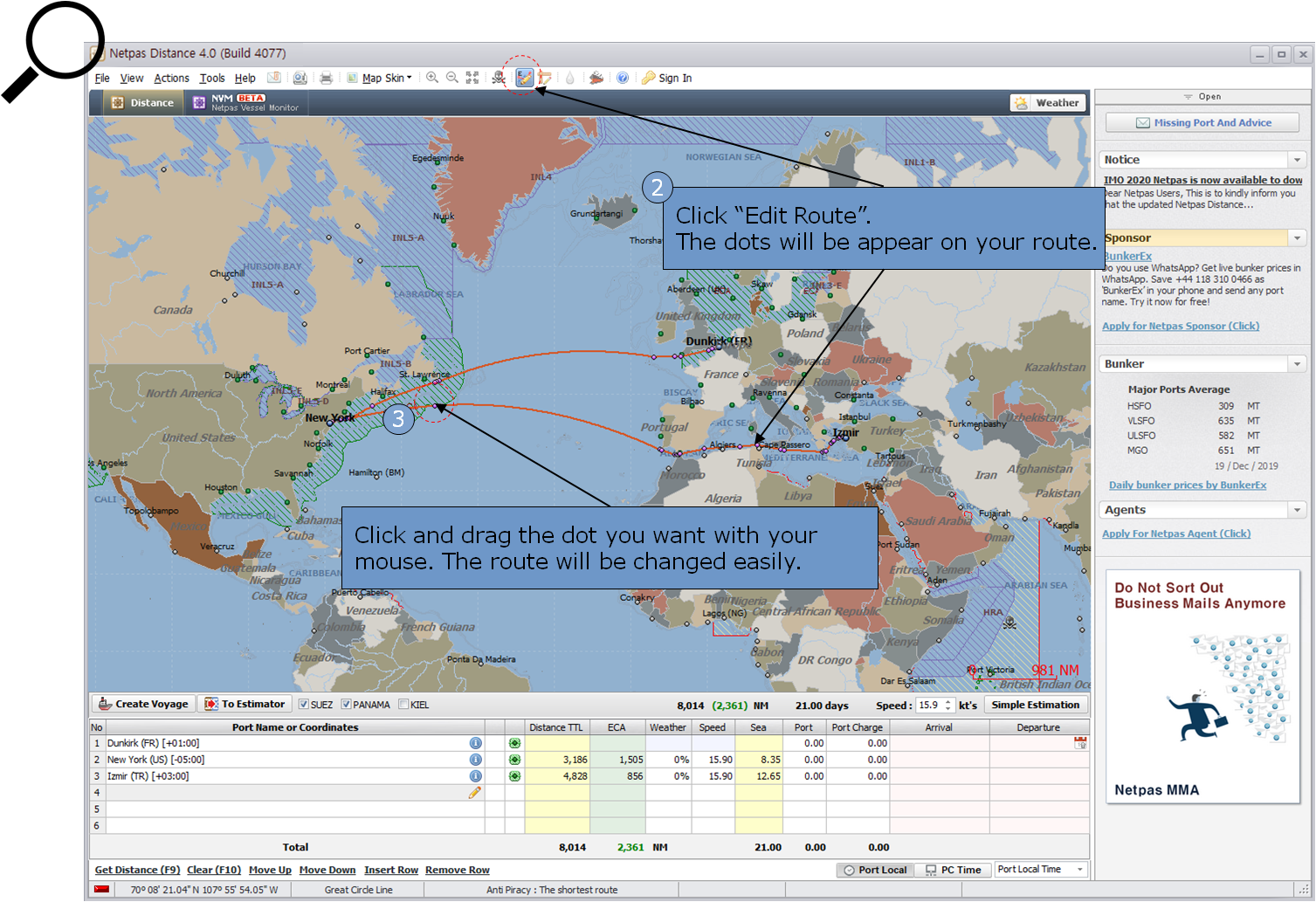Click the Create Voyage button
Viewport: 1316px width, 902px height.
[x=143, y=704]
